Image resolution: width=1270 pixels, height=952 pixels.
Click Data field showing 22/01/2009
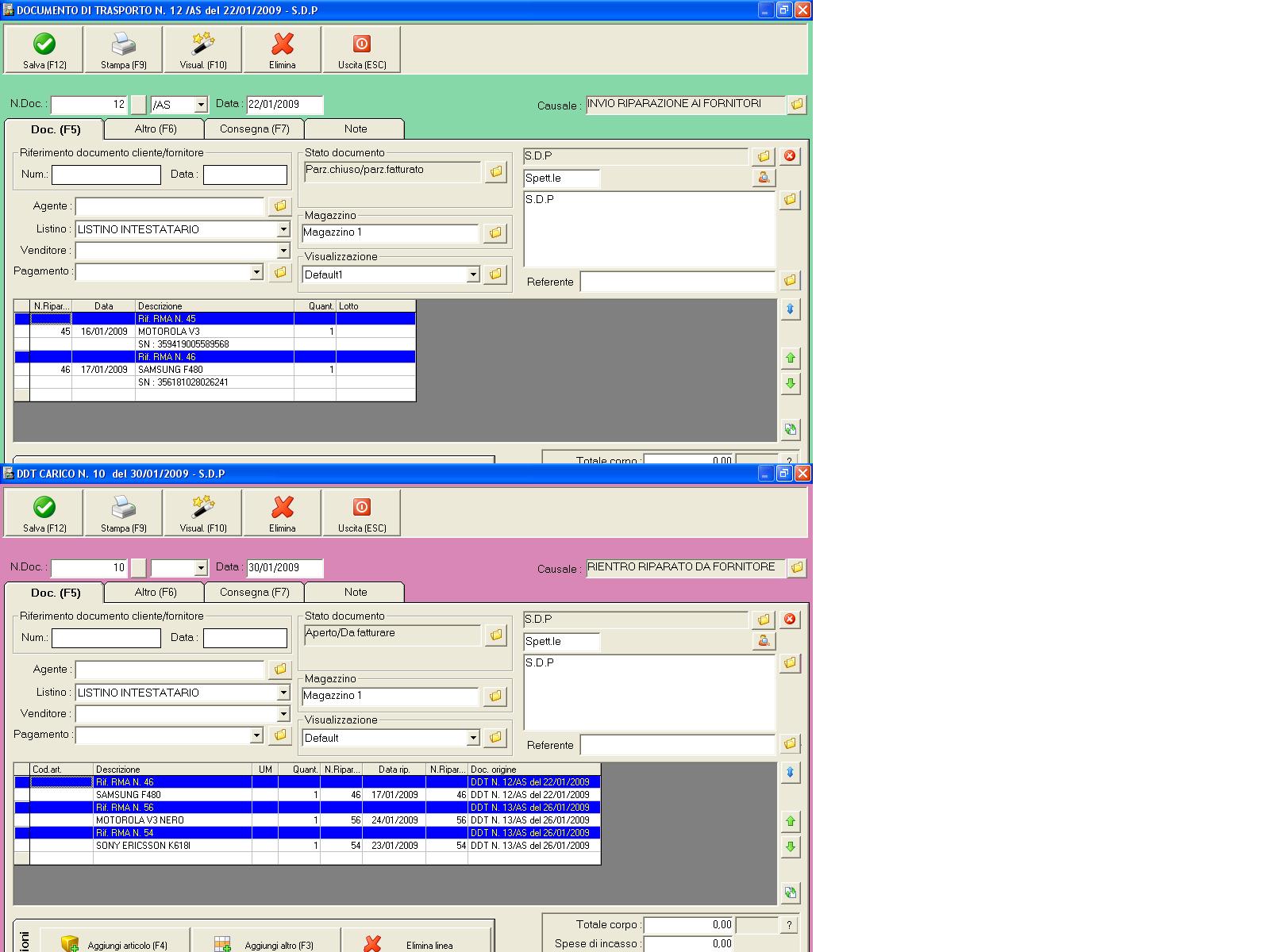click(x=285, y=105)
